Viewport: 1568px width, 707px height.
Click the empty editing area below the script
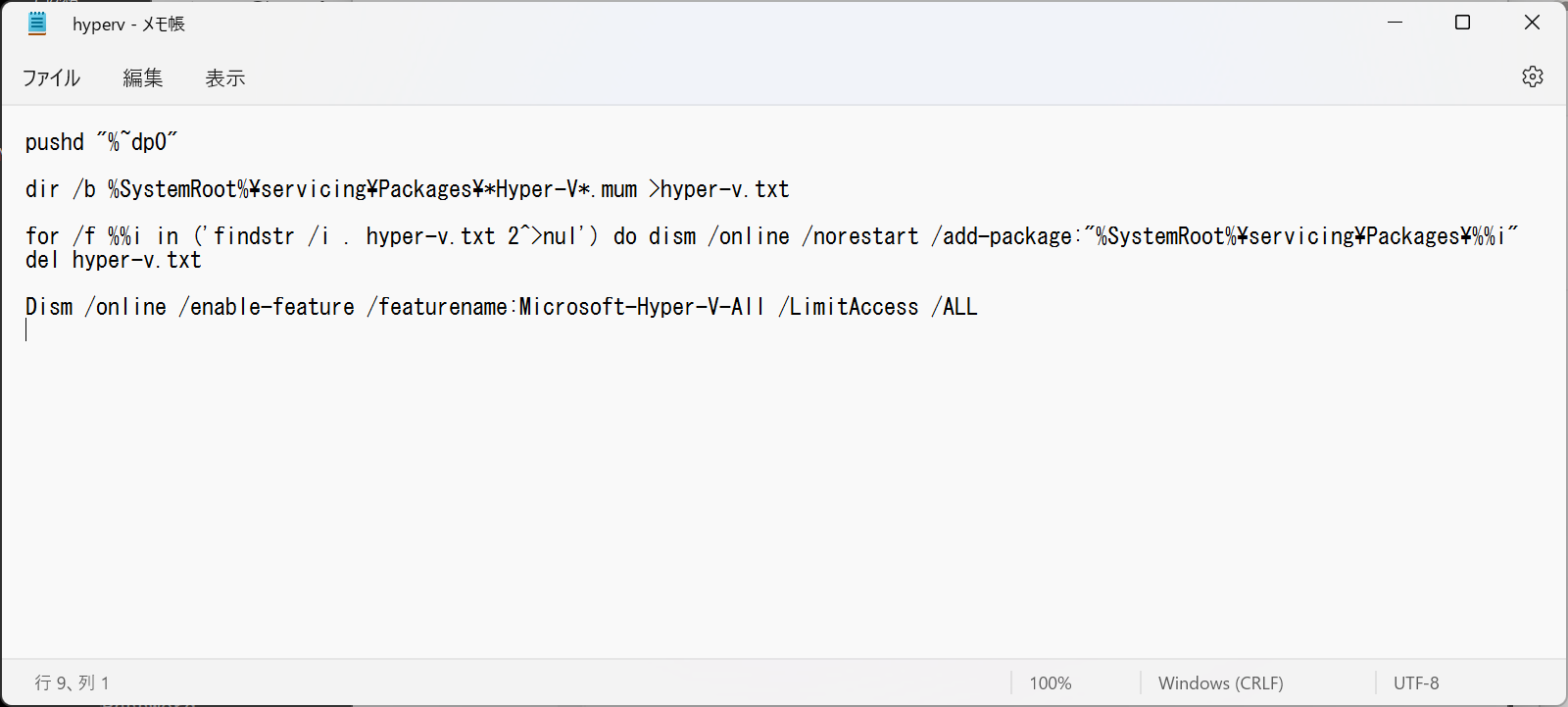point(686,471)
